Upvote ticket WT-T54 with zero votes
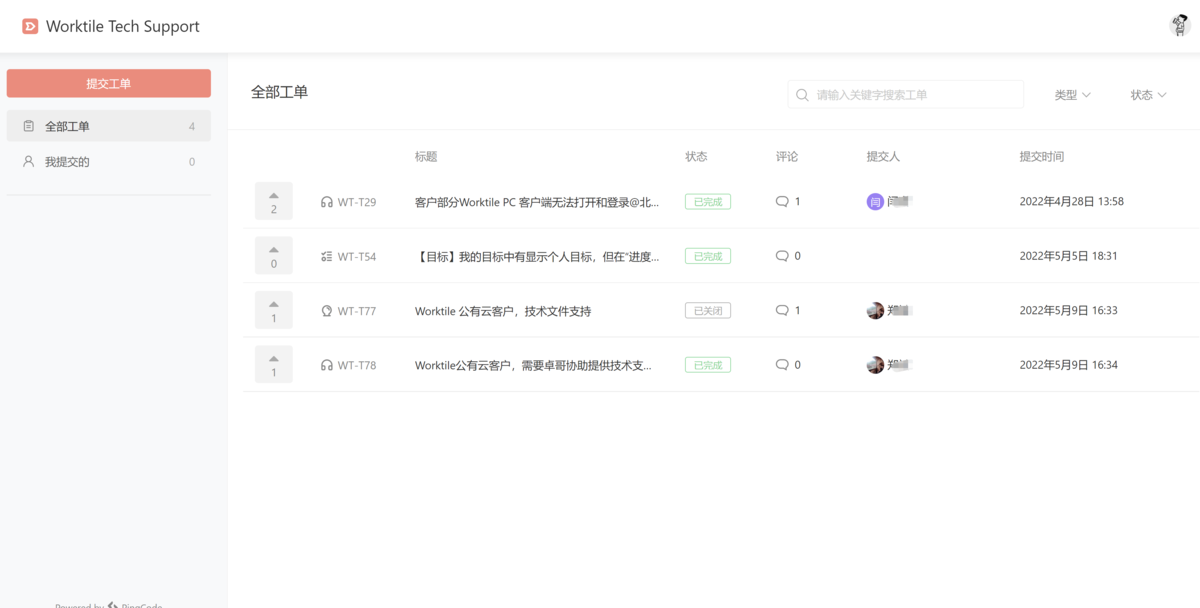The image size is (1200, 608). [274, 255]
